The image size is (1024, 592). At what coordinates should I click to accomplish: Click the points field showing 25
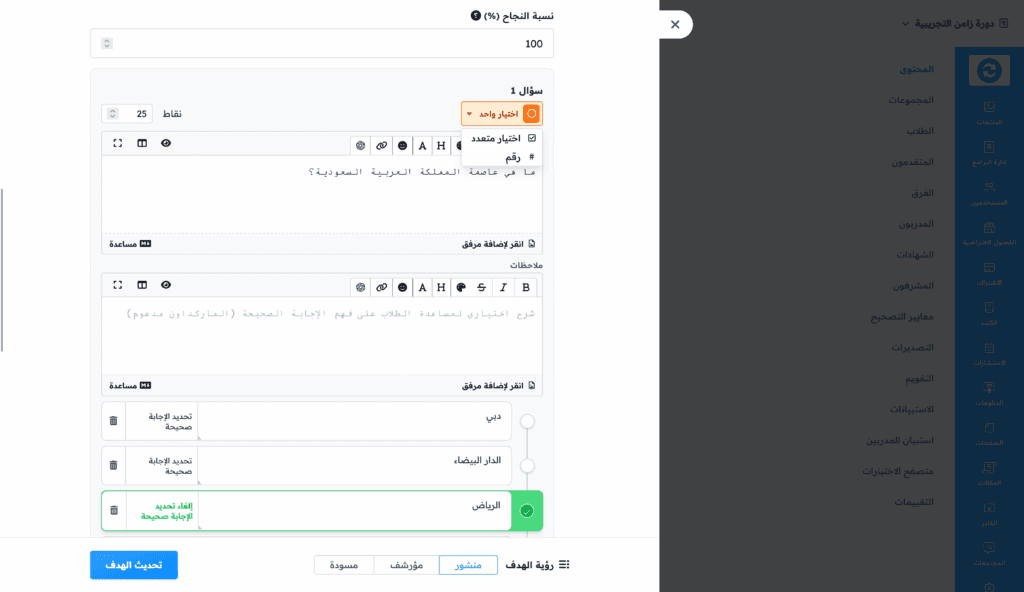127,114
